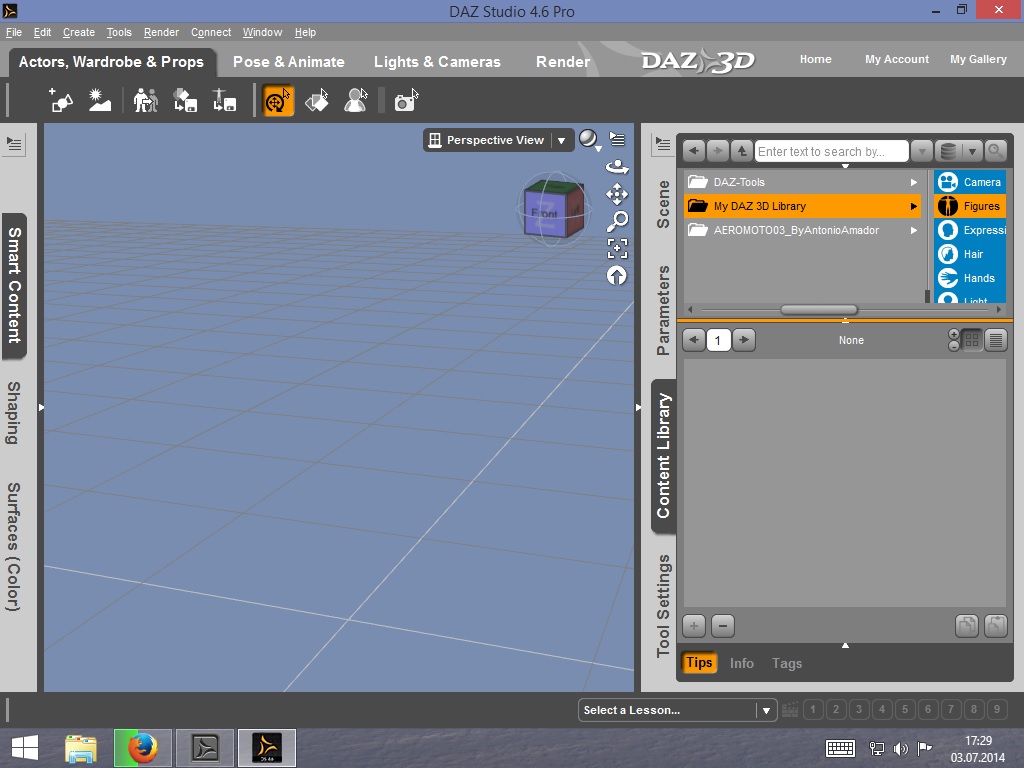Open the Lights & Cameras activity tab
Viewport: 1024px width, 768px height.
coord(437,61)
